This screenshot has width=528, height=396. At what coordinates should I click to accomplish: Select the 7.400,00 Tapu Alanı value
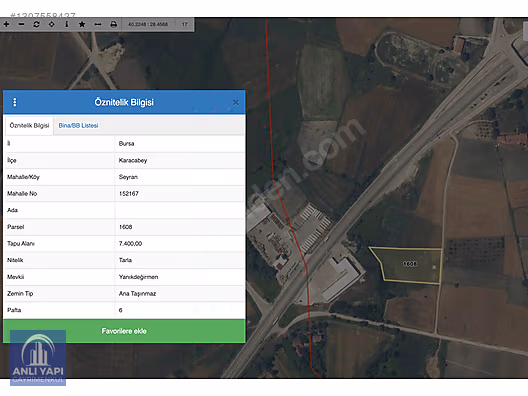click(179, 243)
